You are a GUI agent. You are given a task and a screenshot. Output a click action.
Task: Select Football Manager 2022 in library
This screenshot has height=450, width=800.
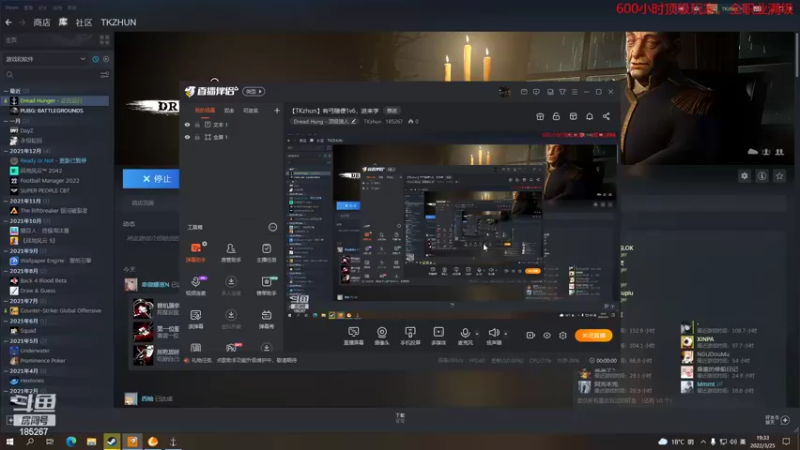(49, 181)
